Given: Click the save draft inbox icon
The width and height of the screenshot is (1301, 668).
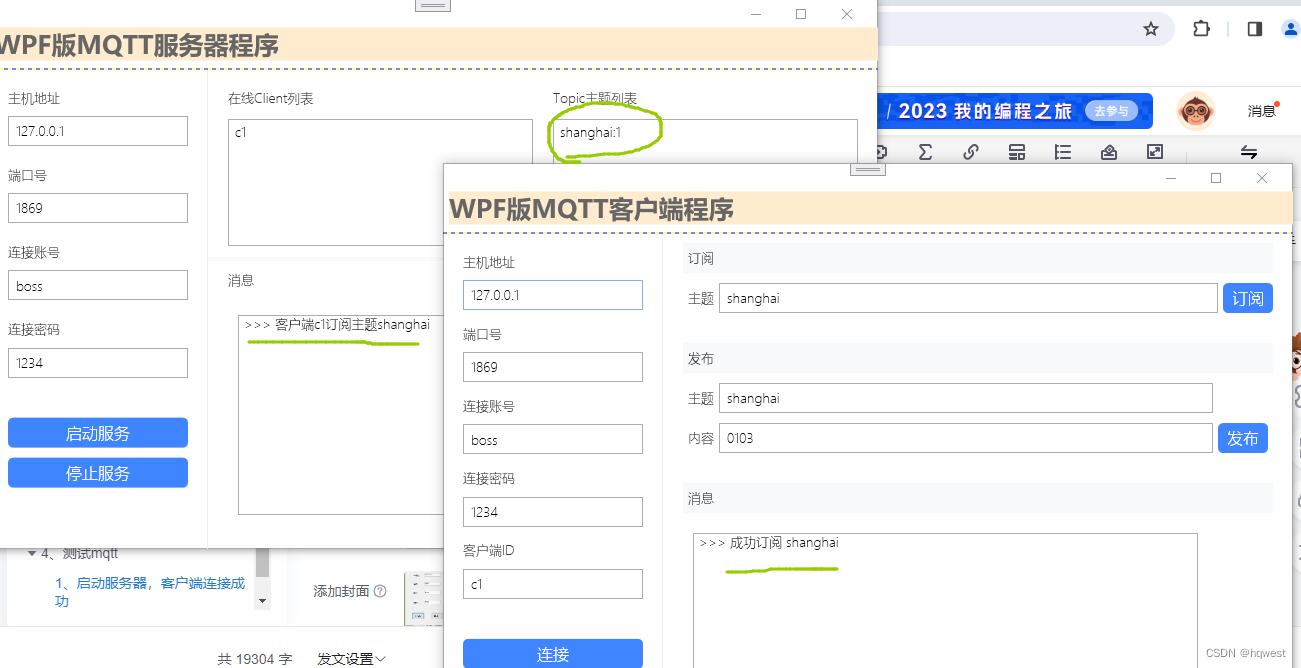Looking at the screenshot, I should point(1106,152).
